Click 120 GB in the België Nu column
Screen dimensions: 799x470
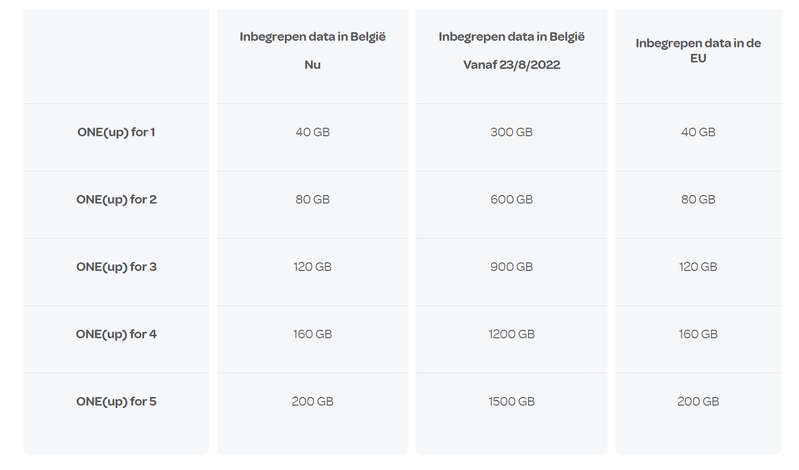(313, 267)
